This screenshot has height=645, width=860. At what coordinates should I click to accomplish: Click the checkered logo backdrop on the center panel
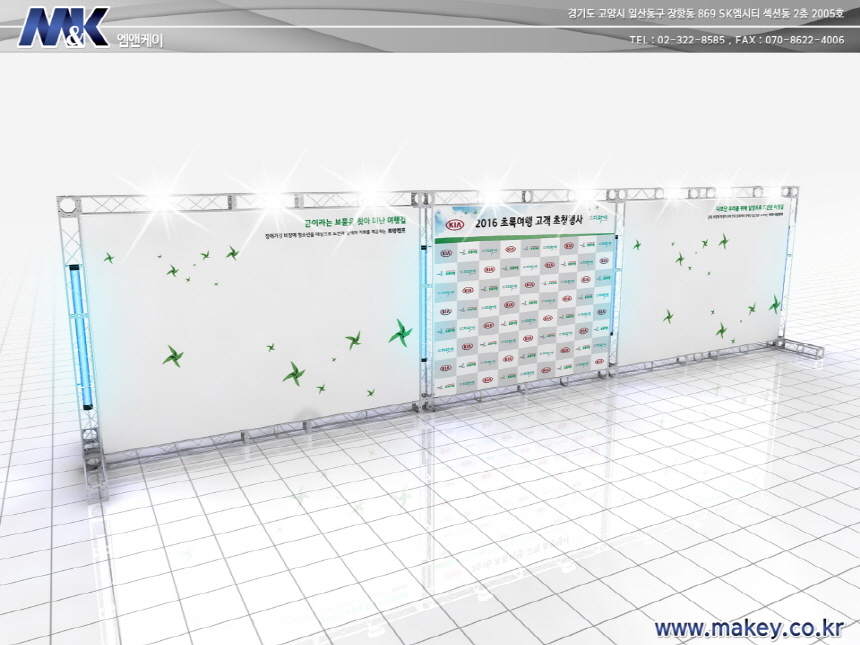click(x=524, y=313)
